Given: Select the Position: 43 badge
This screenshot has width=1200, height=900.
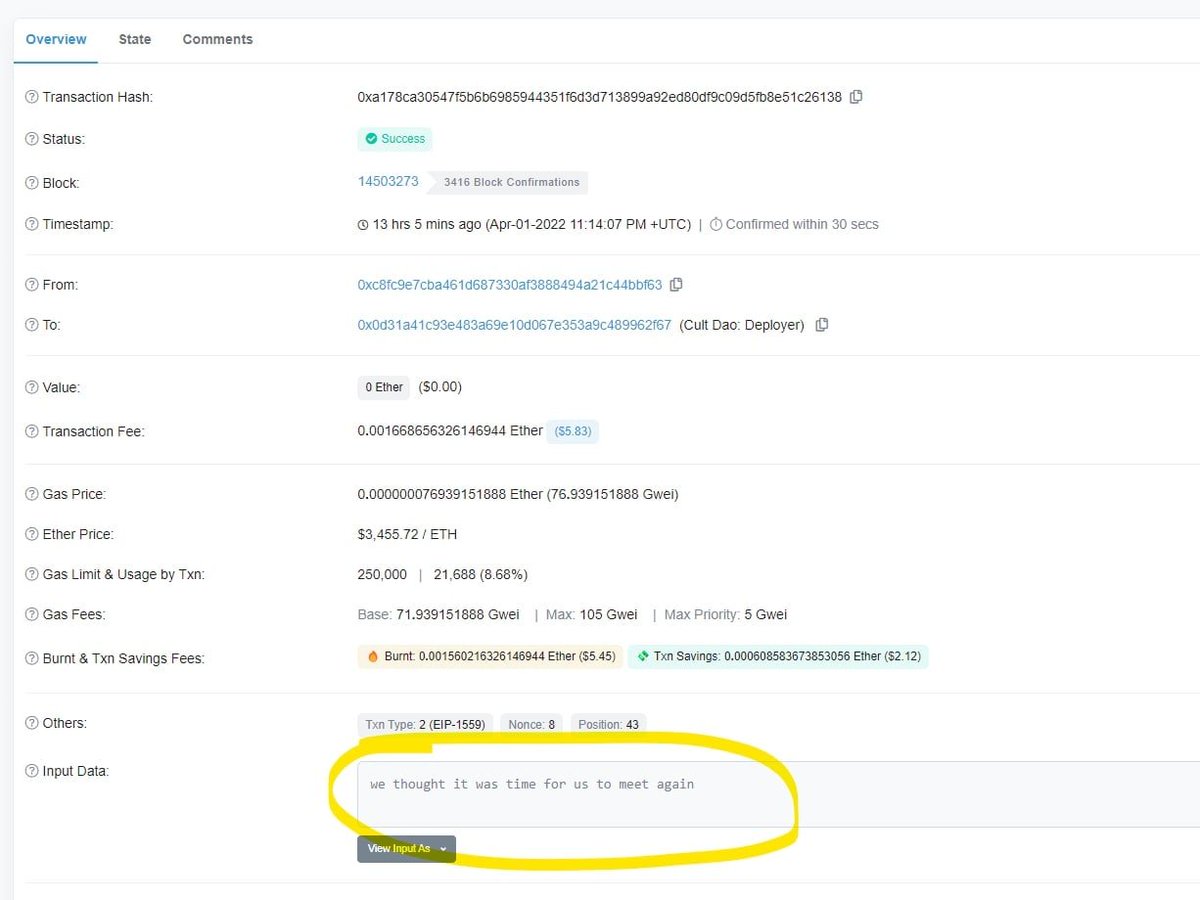Looking at the screenshot, I should (609, 724).
